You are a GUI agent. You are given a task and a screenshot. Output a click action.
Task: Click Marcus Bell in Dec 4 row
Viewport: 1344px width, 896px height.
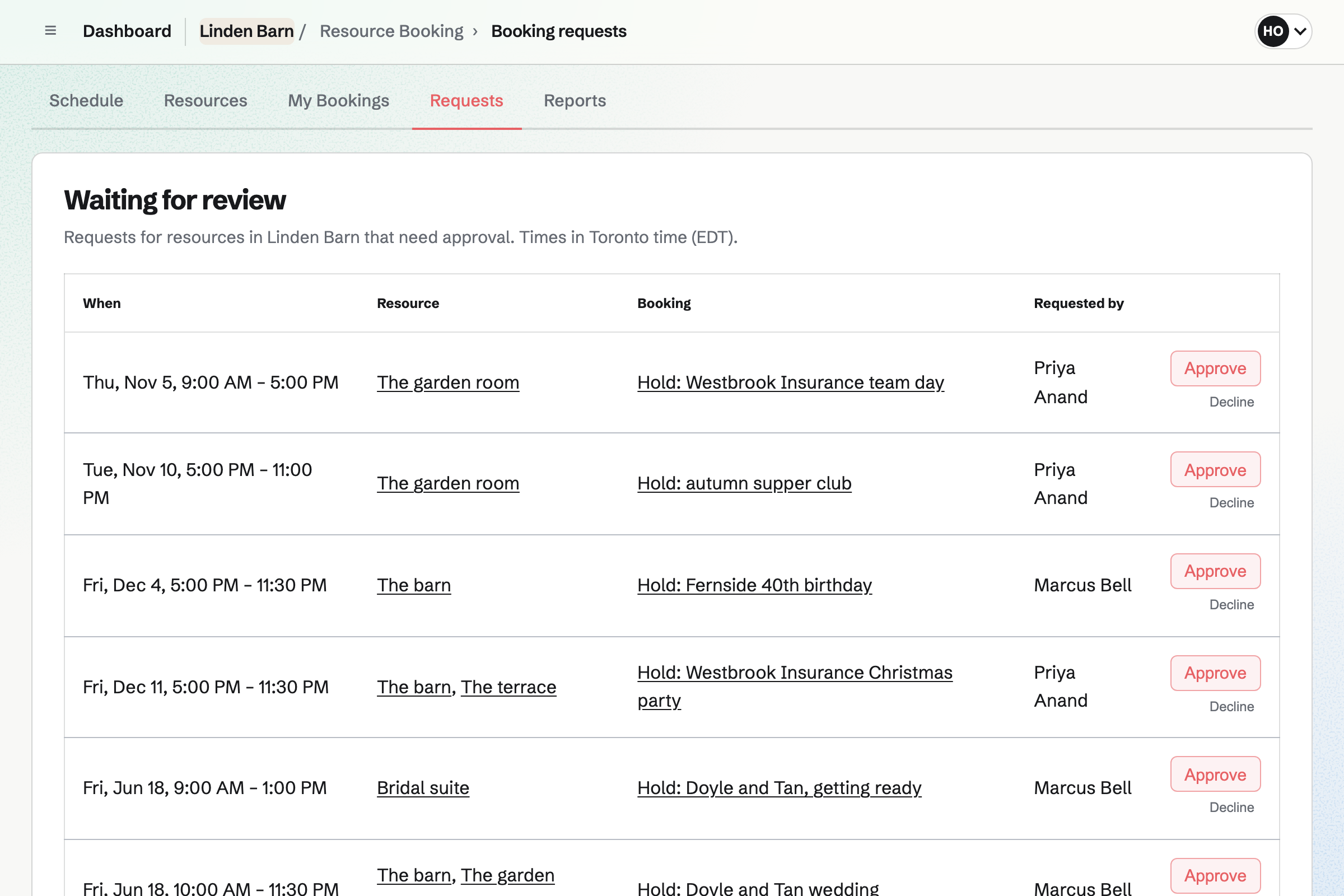click(1082, 585)
